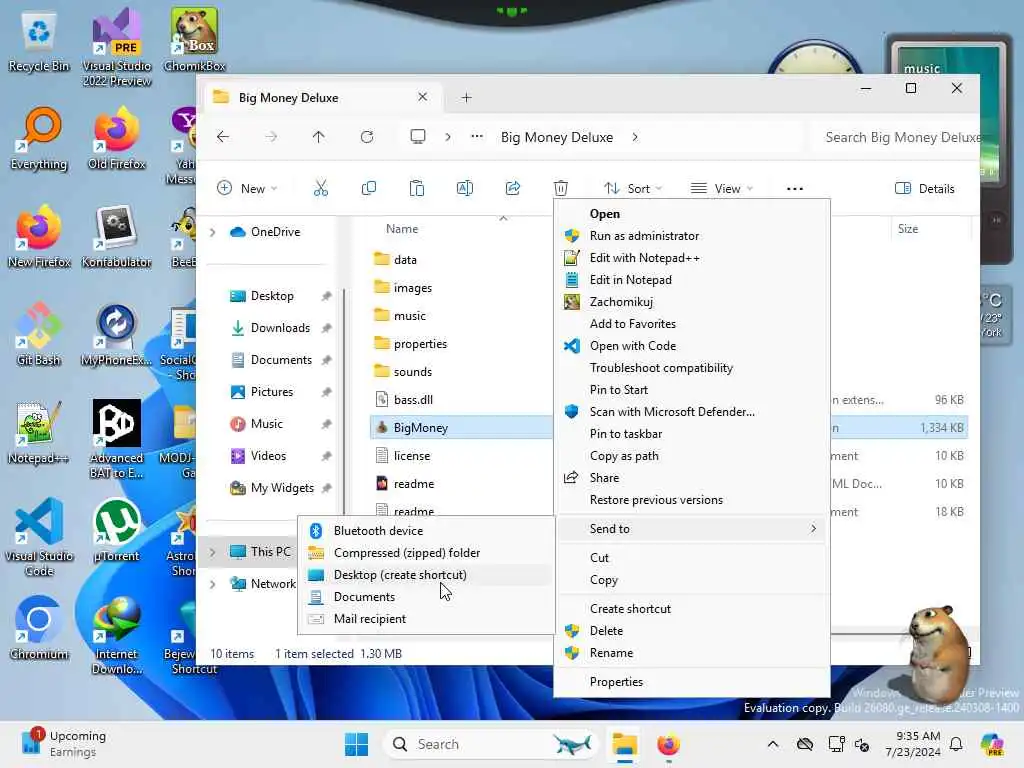Select Bluetooth device in Send to submenu
This screenshot has width=1024, height=768.
click(x=426, y=531)
